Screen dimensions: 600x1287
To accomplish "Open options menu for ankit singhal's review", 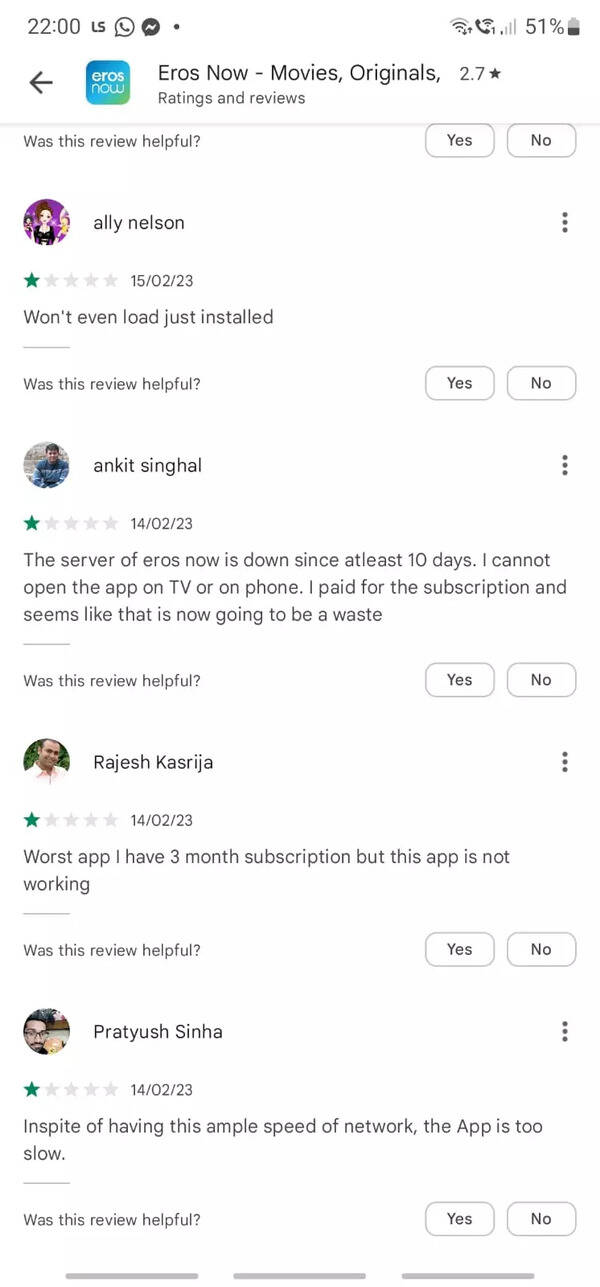I will (x=565, y=465).
